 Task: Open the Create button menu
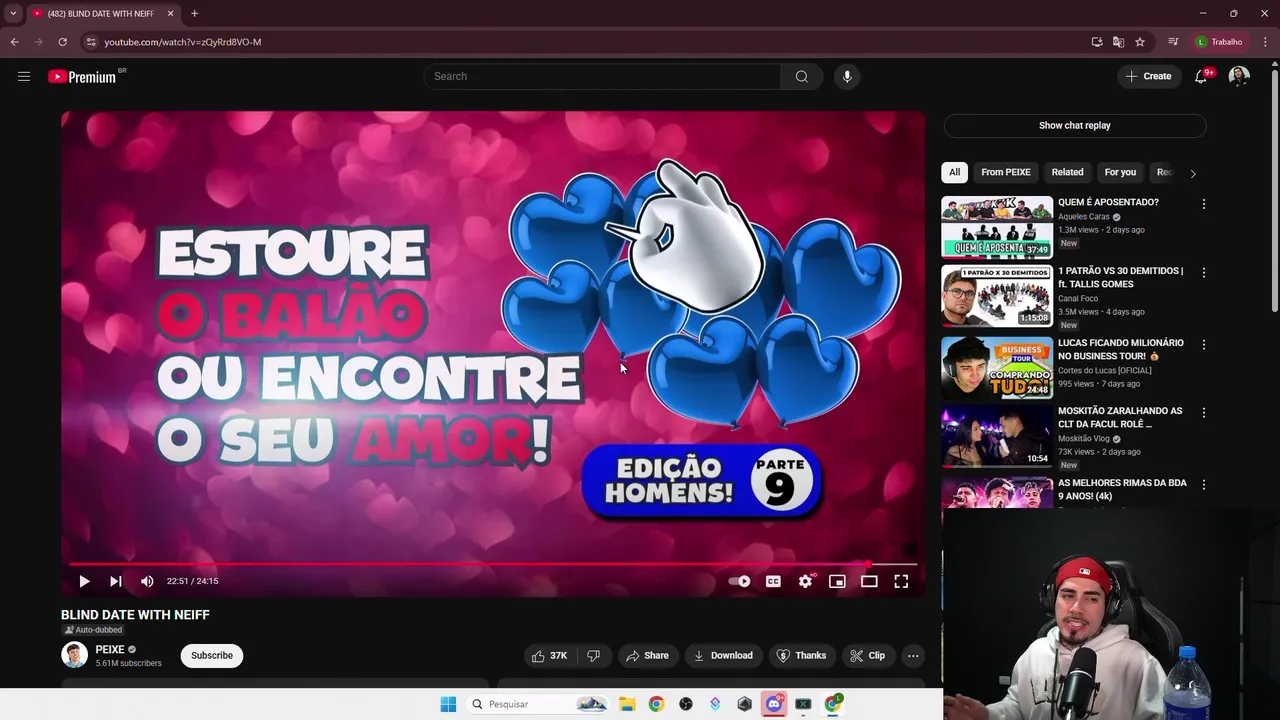click(1148, 76)
